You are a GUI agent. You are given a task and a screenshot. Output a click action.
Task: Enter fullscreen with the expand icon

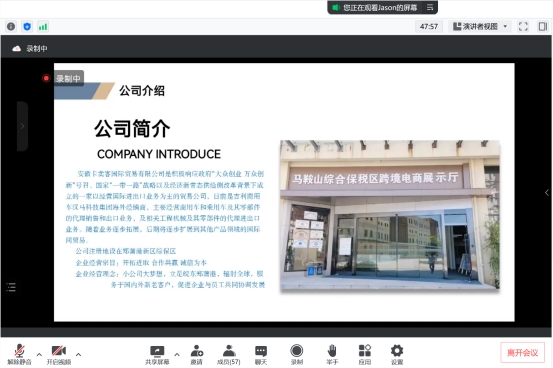click(523, 26)
